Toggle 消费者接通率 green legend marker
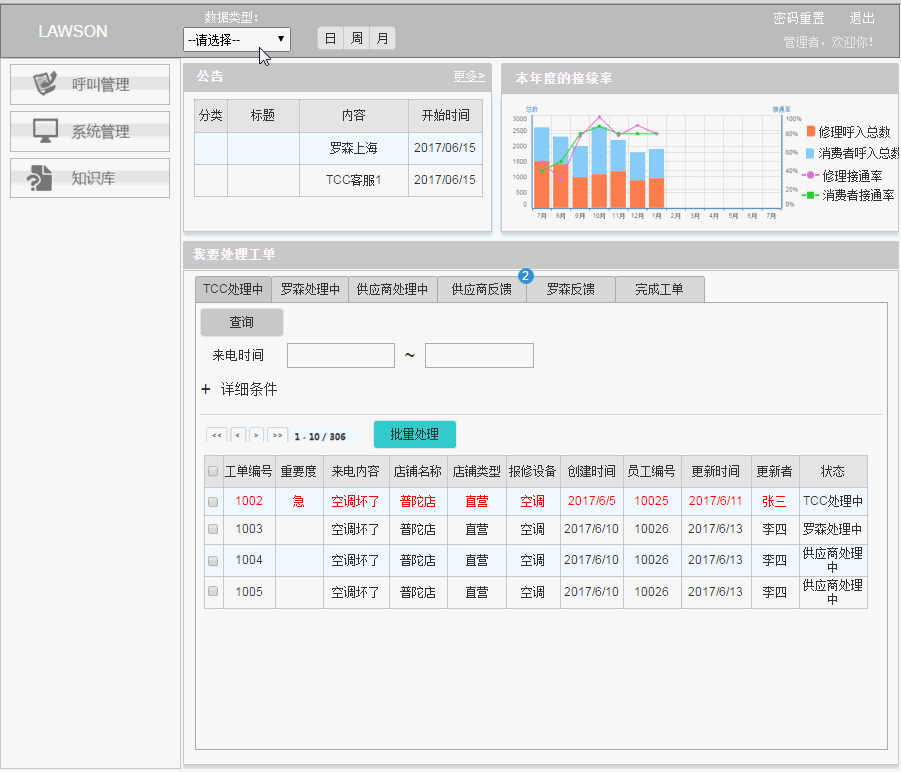This screenshot has height=772, width=901. [x=810, y=195]
